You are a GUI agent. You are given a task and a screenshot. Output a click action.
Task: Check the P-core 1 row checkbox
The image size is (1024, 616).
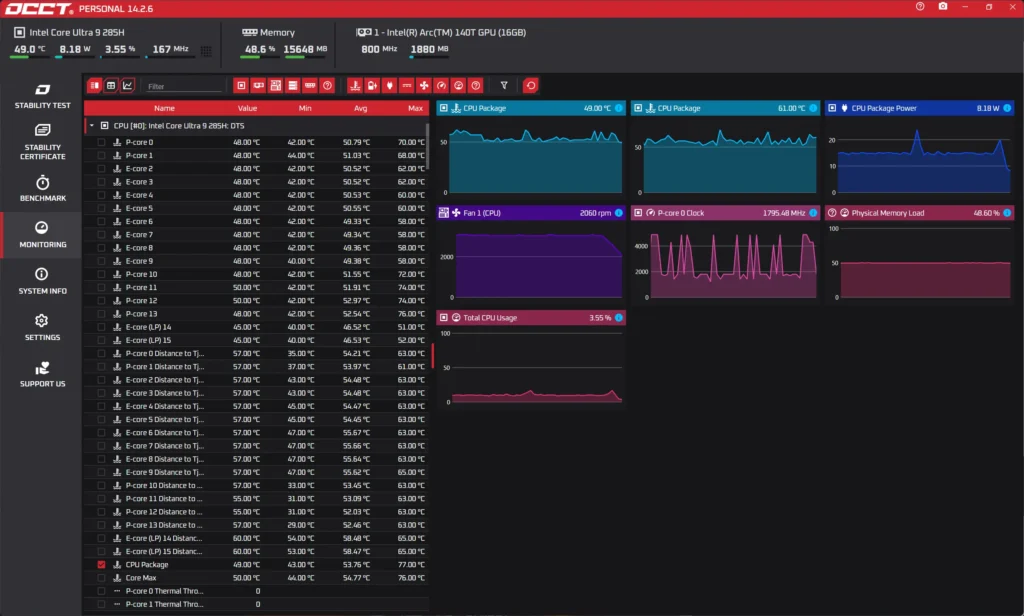click(x=101, y=155)
